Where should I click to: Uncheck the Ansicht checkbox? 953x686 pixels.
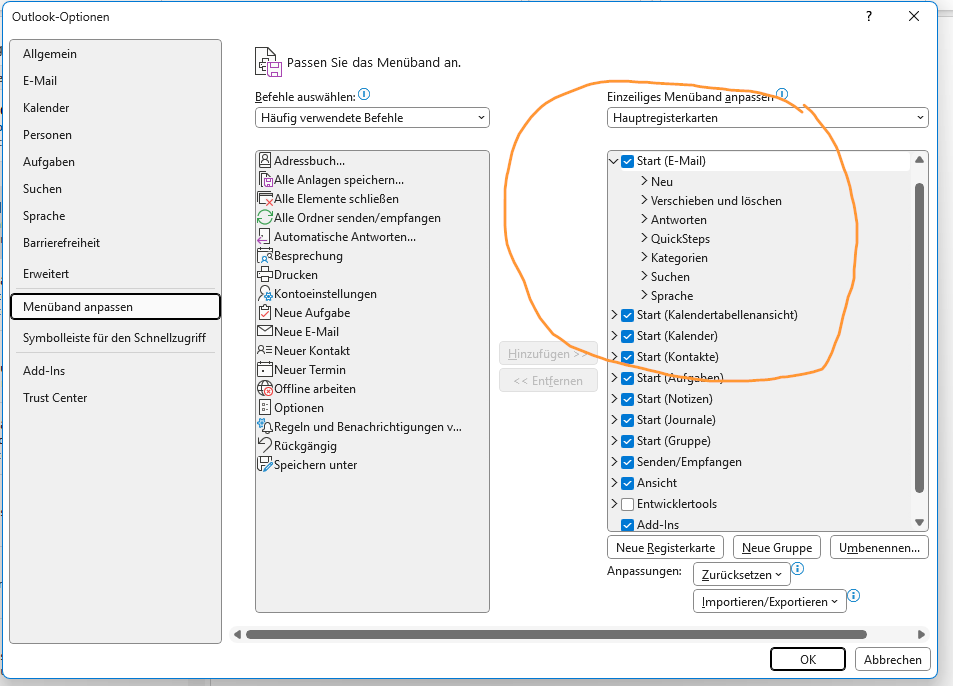pyautogui.click(x=628, y=483)
